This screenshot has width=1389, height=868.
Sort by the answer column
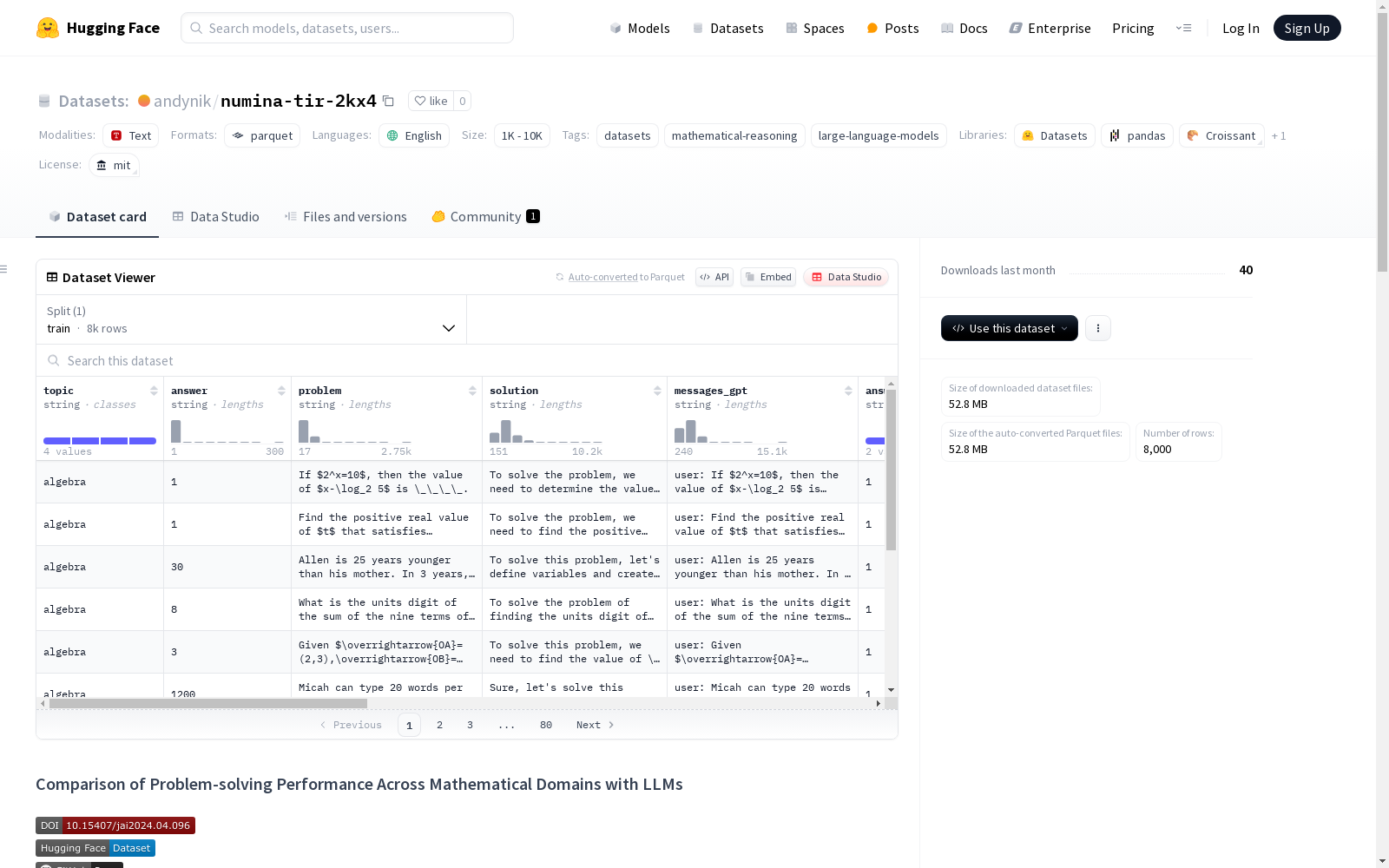tap(281, 391)
